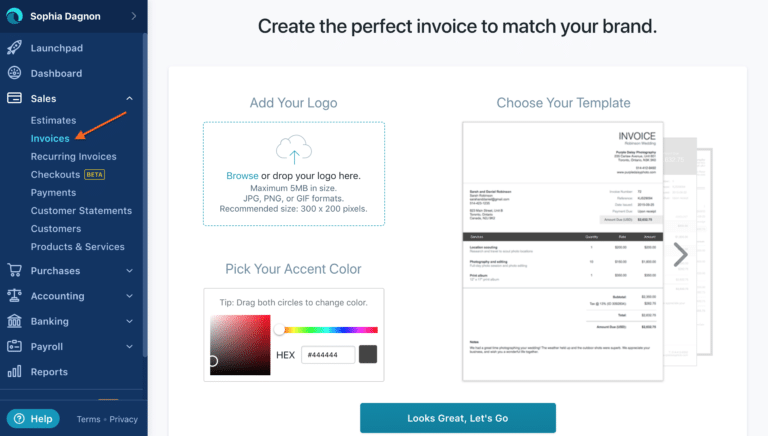
Task: Click Looks Great, Let's Go button
Action: pyautogui.click(x=457, y=418)
